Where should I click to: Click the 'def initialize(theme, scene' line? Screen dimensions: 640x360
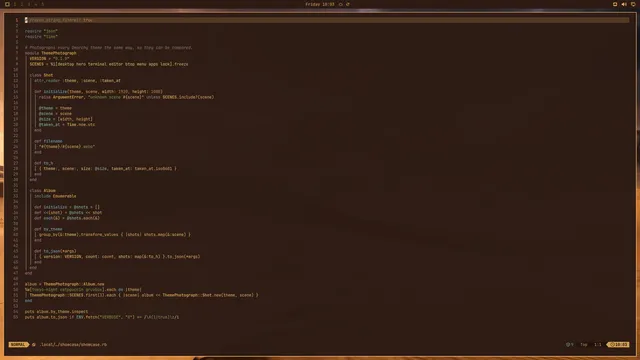click(98, 91)
